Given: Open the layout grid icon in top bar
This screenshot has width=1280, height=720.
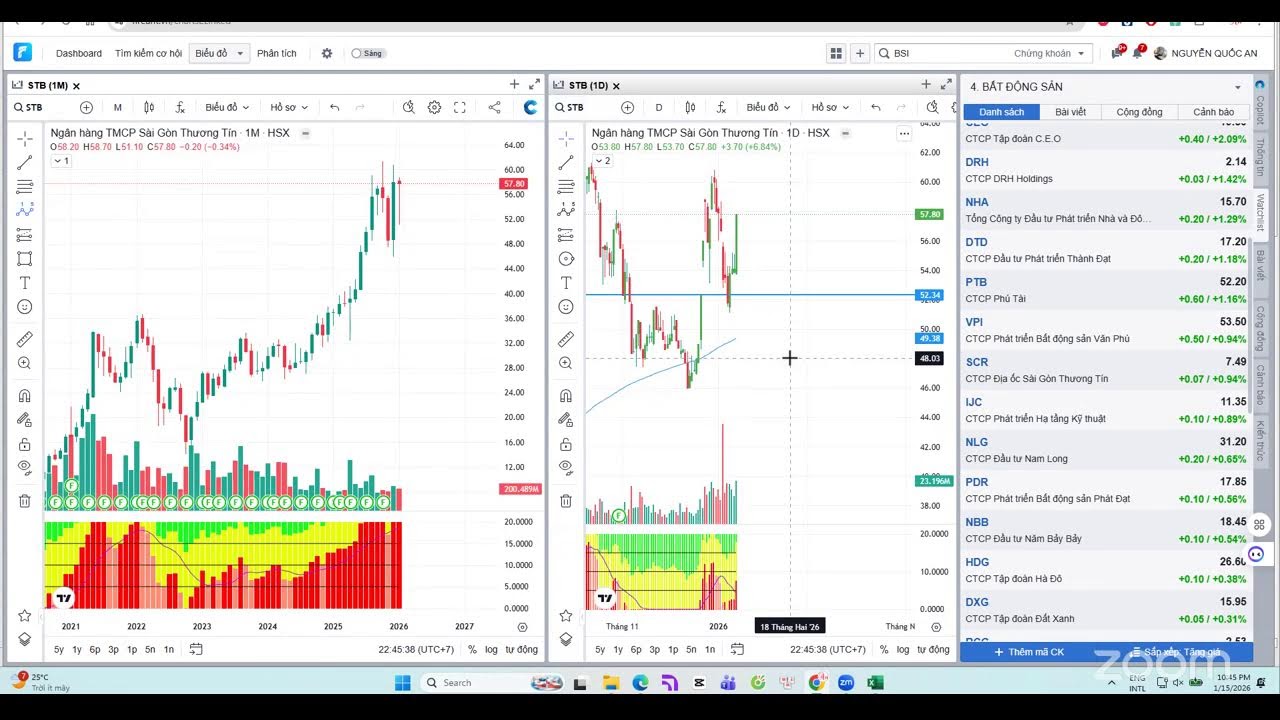Looking at the screenshot, I should (x=836, y=53).
